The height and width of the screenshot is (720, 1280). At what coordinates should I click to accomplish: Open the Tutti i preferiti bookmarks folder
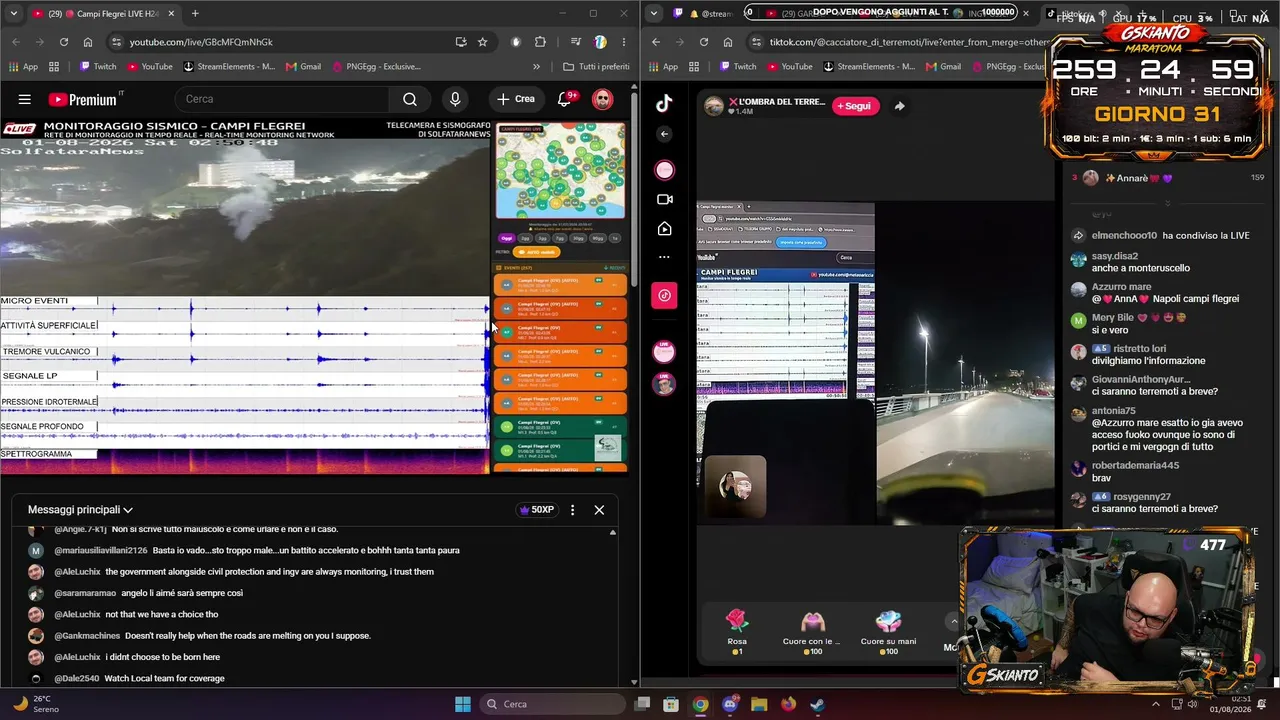[596, 67]
